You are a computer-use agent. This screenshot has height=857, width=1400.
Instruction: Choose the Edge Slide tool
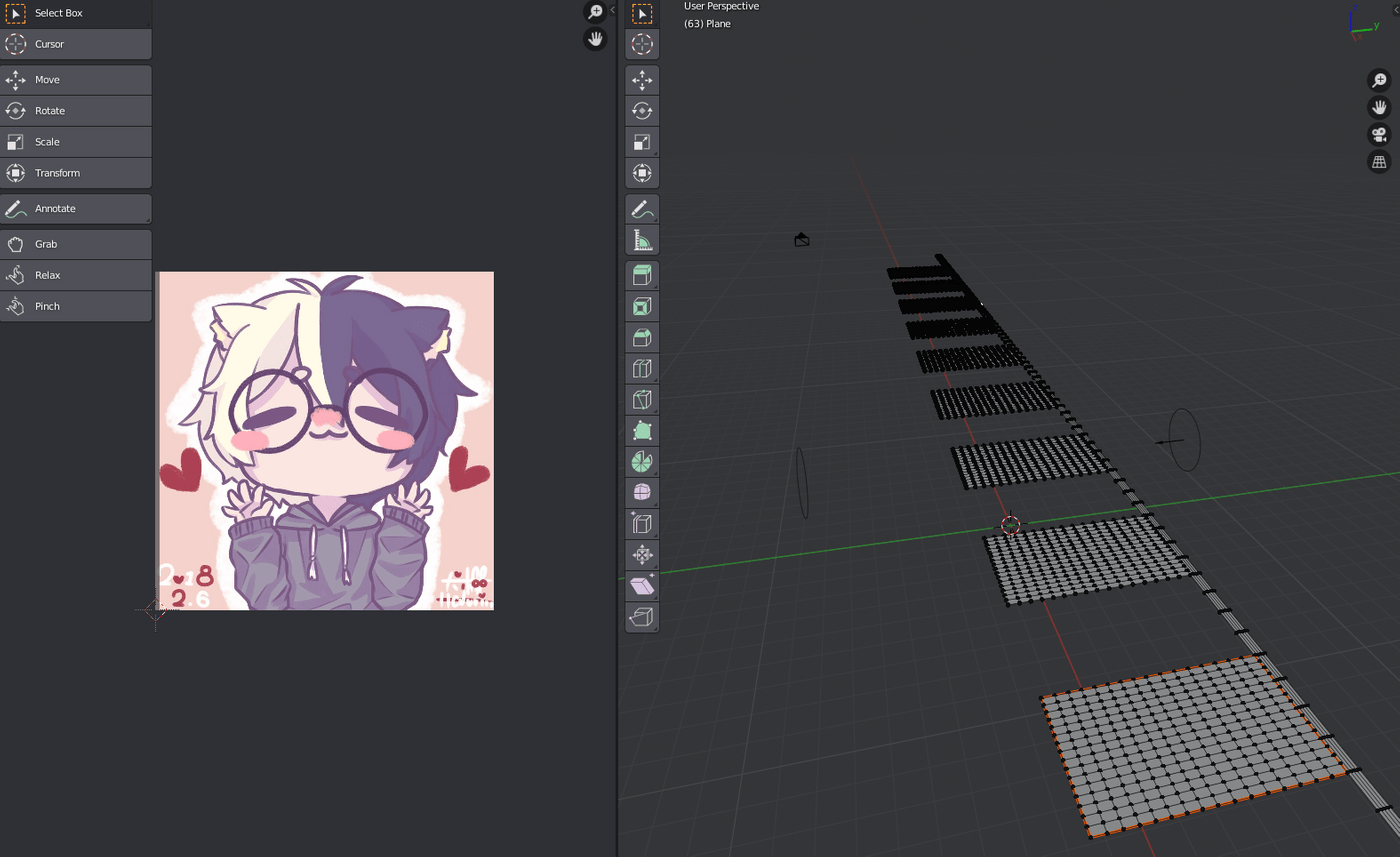[x=642, y=523]
